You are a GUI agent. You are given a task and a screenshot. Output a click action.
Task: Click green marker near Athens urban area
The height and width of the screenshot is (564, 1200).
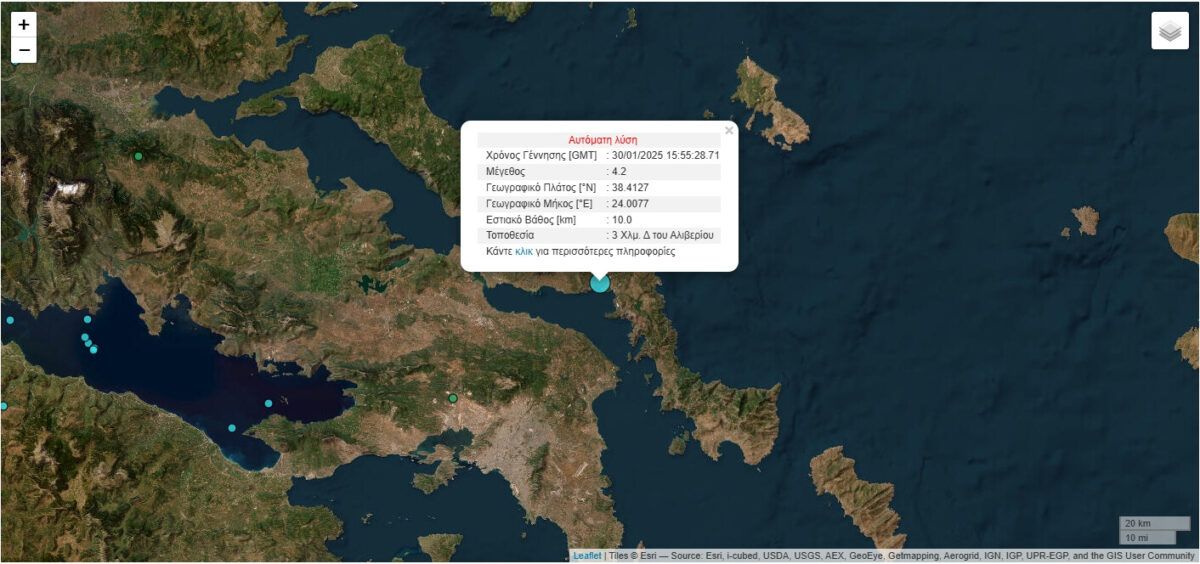[x=453, y=398]
